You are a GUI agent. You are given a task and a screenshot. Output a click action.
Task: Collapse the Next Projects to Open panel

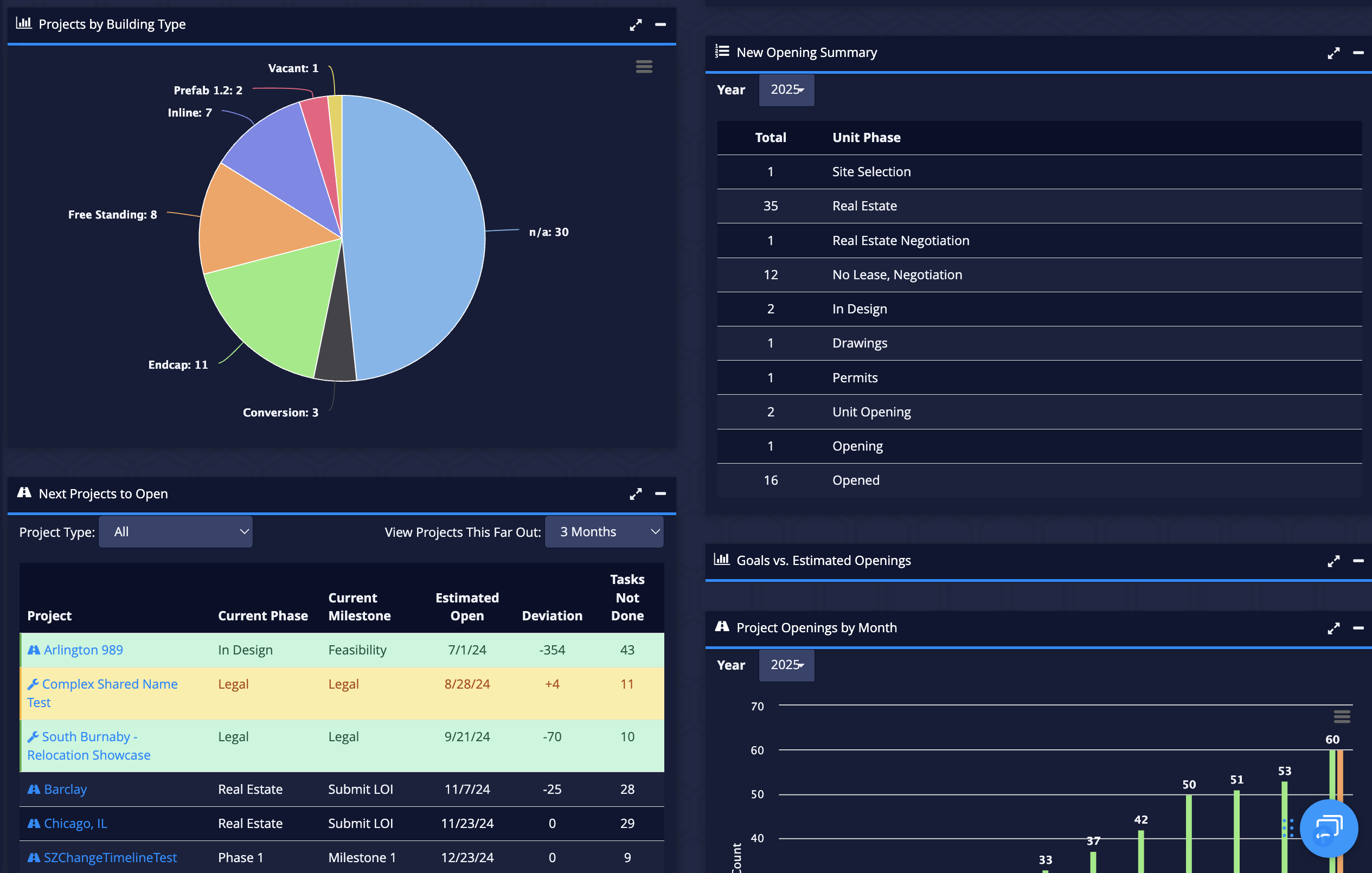(661, 493)
